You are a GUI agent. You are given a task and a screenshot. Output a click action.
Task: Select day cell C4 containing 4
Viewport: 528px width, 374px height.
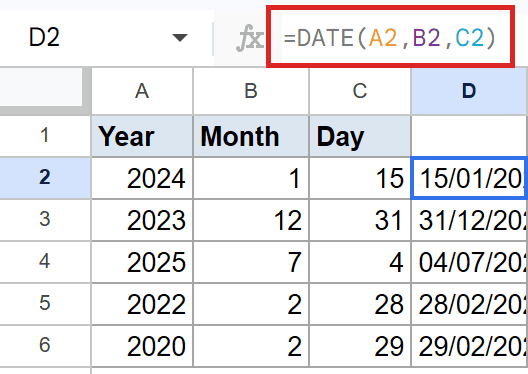[360, 262]
